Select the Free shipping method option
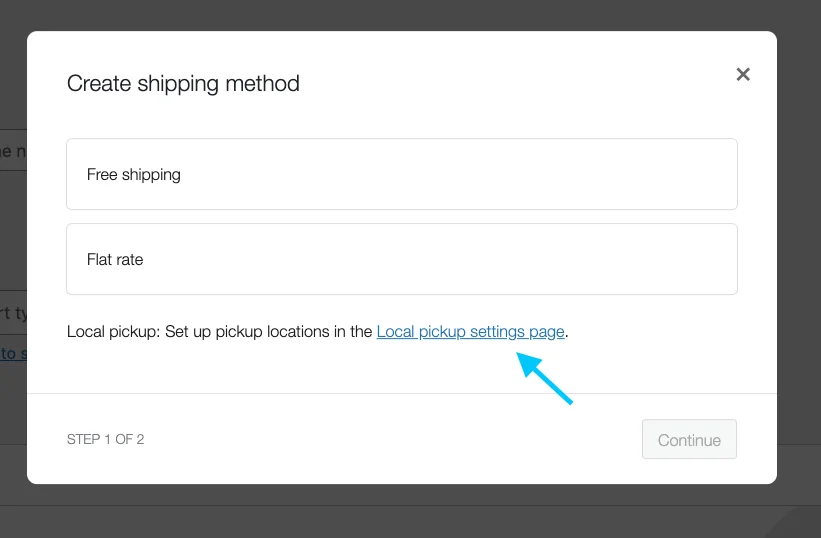 tap(402, 174)
